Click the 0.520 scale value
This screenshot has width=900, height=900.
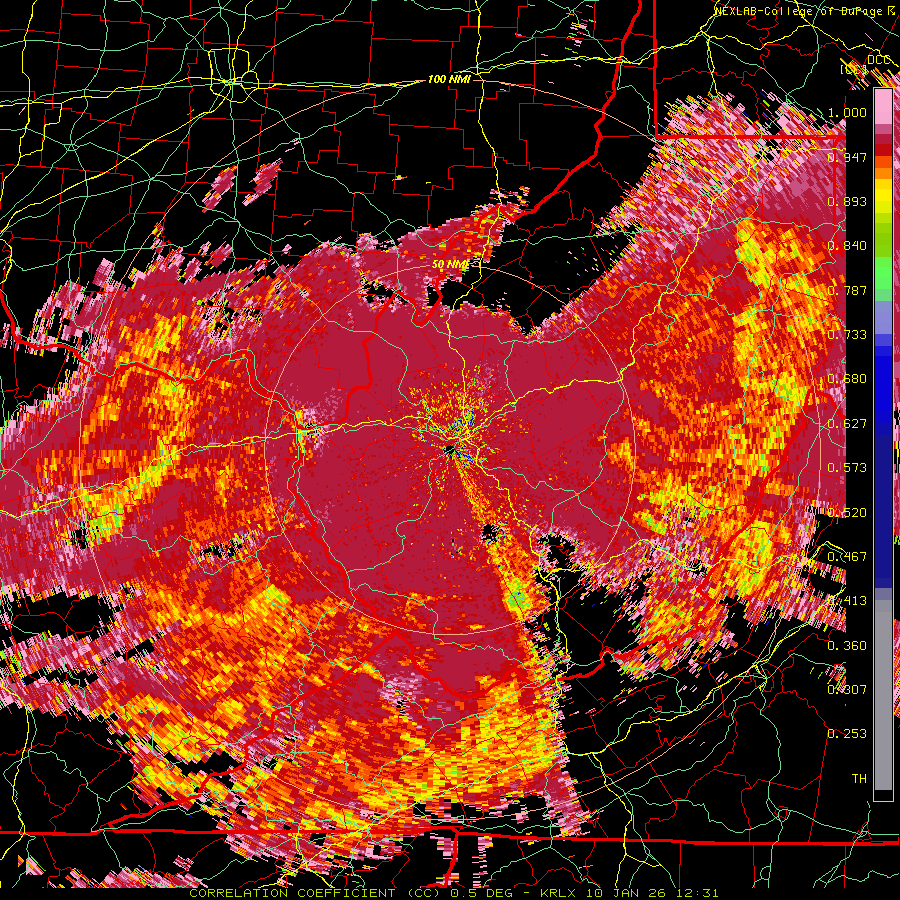click(847, 512)
